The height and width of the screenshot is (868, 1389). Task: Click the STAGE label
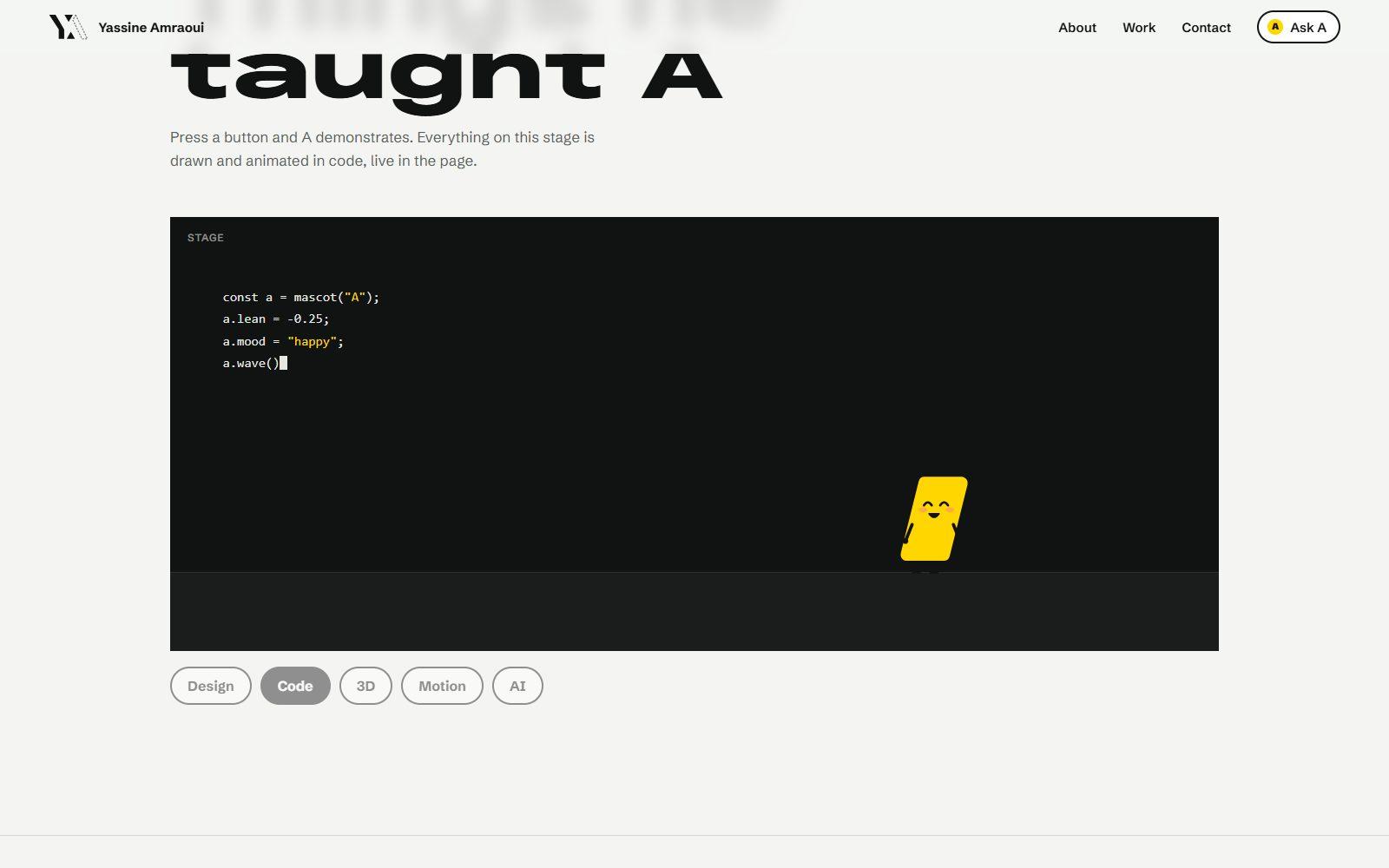click(206, 237)
